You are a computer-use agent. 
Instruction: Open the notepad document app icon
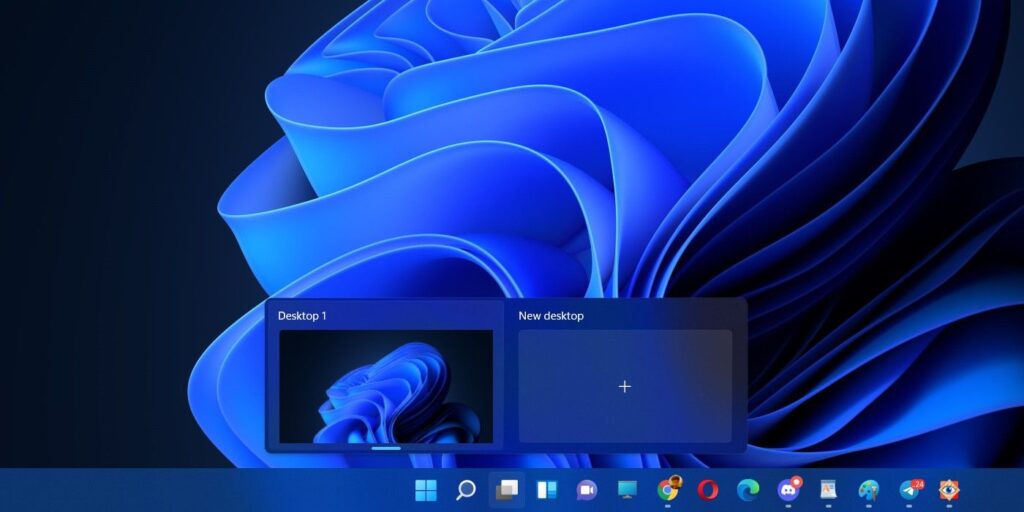828,490
